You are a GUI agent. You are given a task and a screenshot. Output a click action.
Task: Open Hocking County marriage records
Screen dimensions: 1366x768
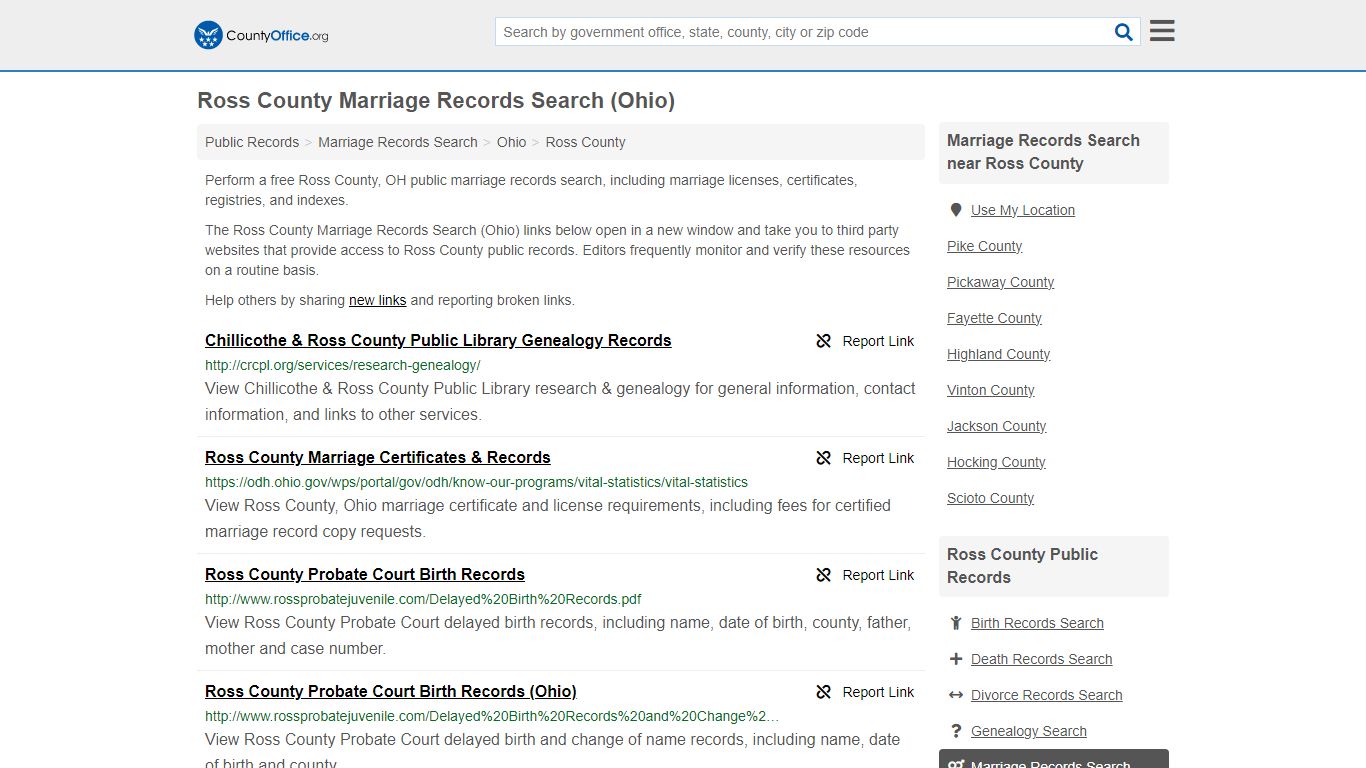tap(996, 462)
